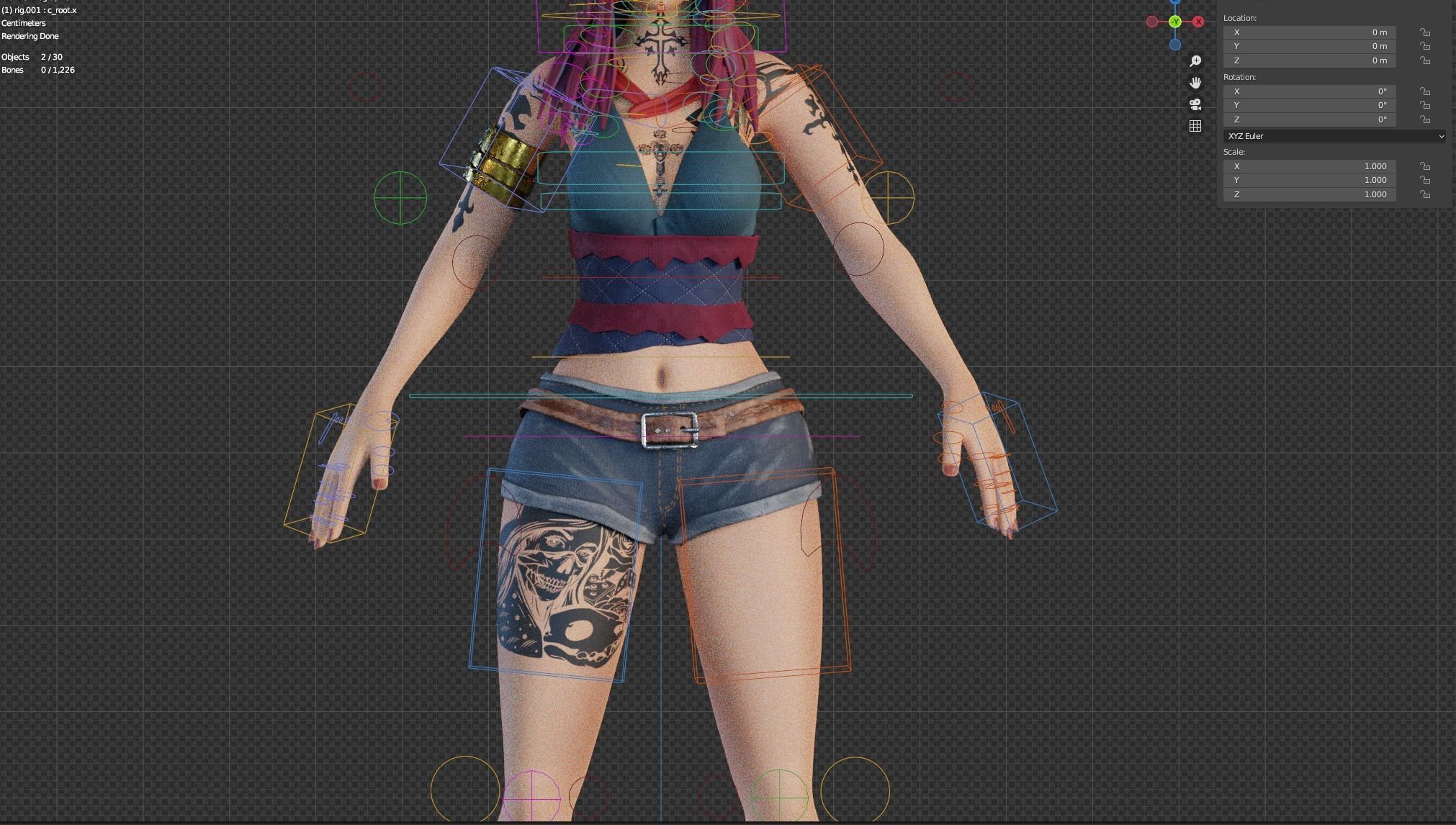The height and width of the screenshot is (825, 1456).
Task: Click the dim red negative X gizmo ball
Action: tap(1152, 22)
